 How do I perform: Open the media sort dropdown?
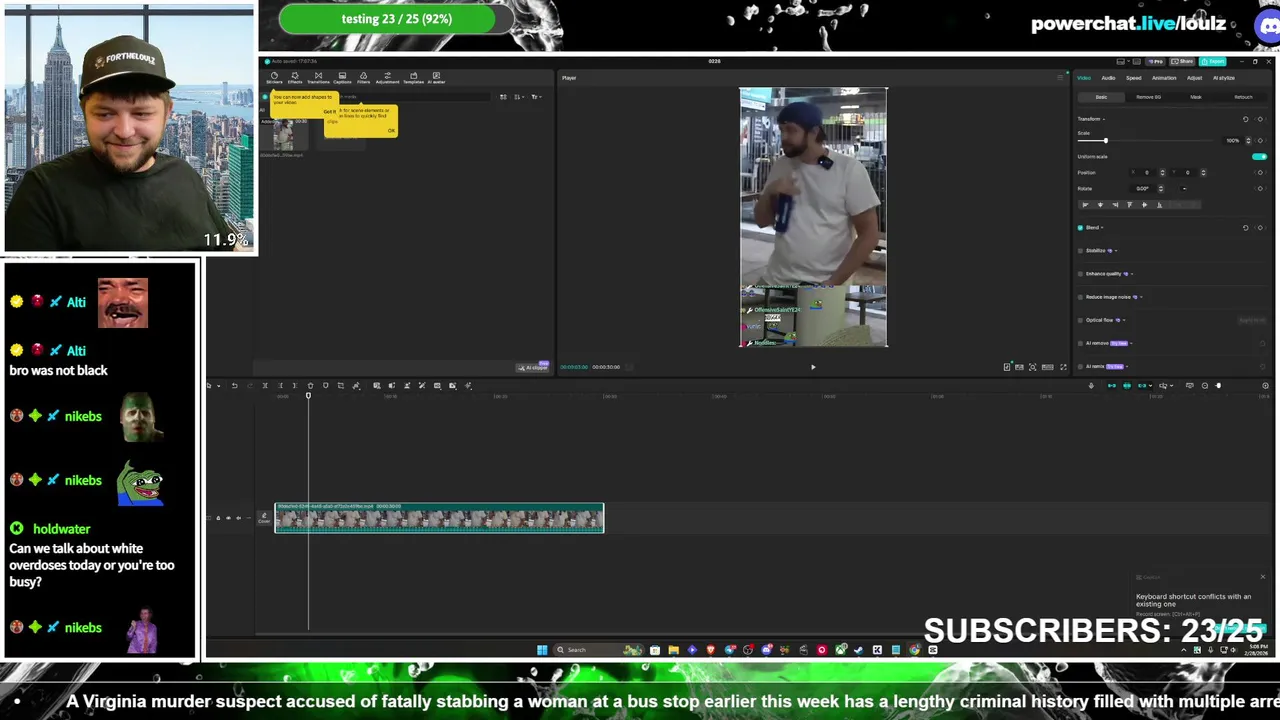click(518, 97)
